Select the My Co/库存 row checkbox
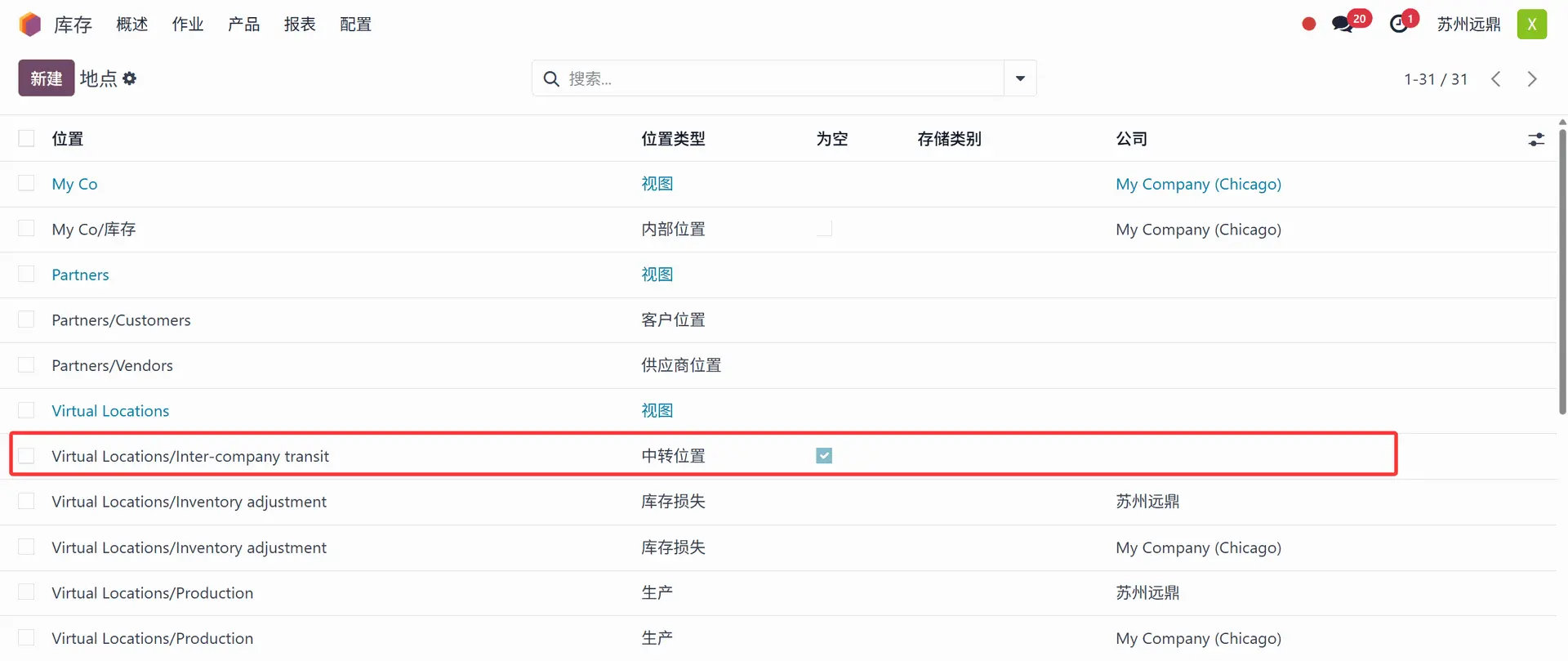Viewport: 1568px width, 661px height. tap(27, 229)
